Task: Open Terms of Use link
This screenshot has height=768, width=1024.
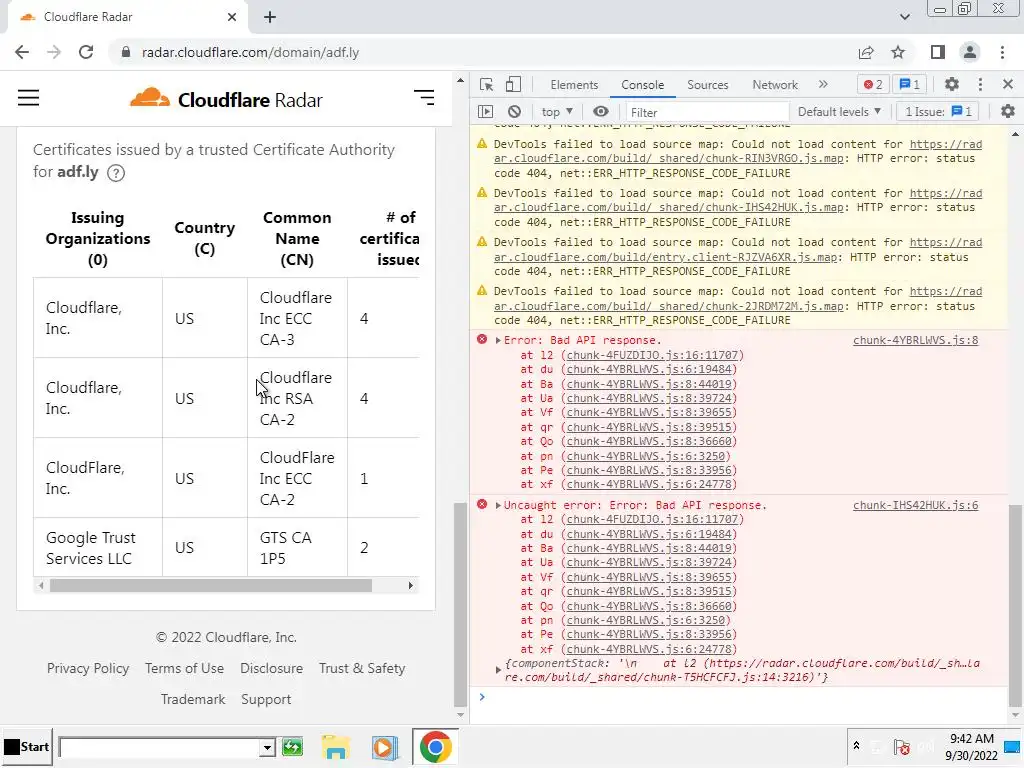Action: pos(184,668)
